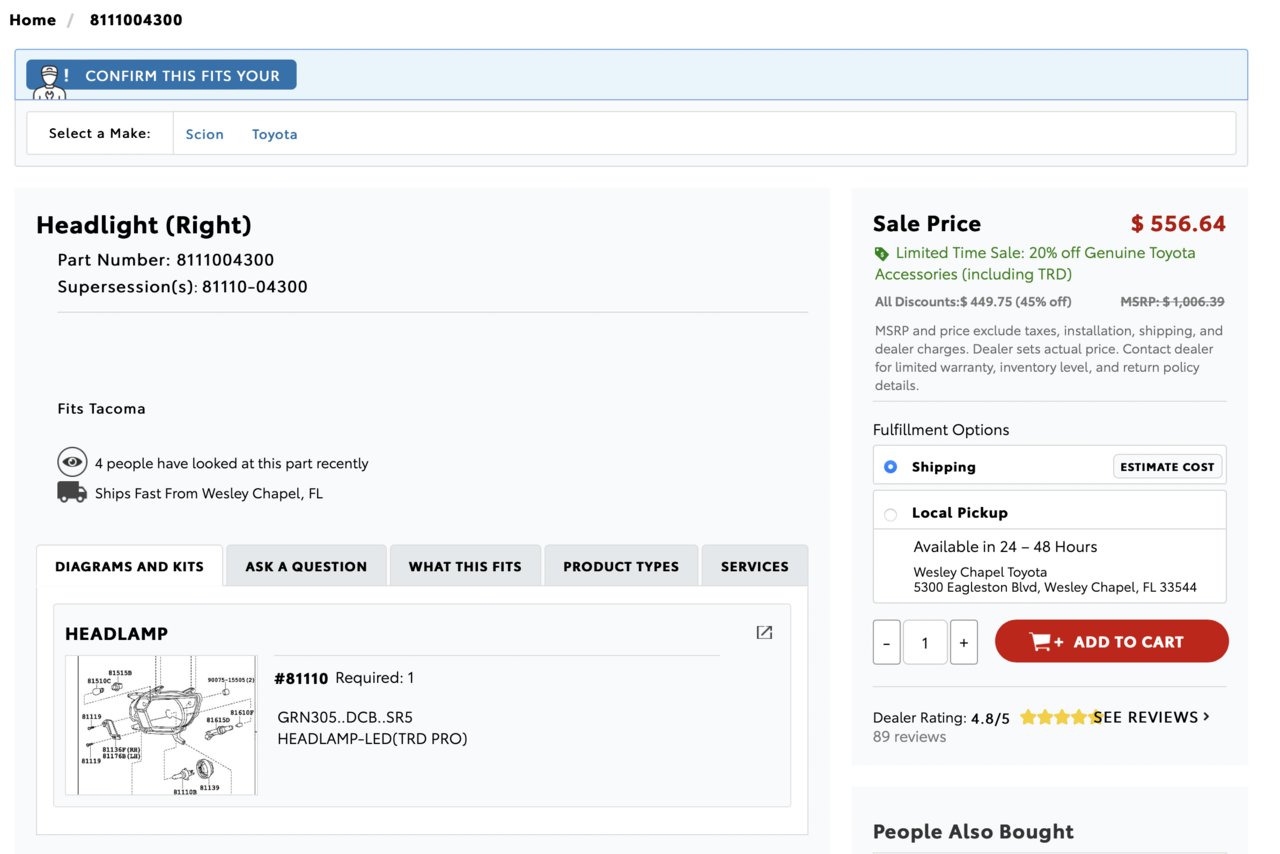Click the green sale tag icon
Screen dimensions: 1280x854
(881, 253)
